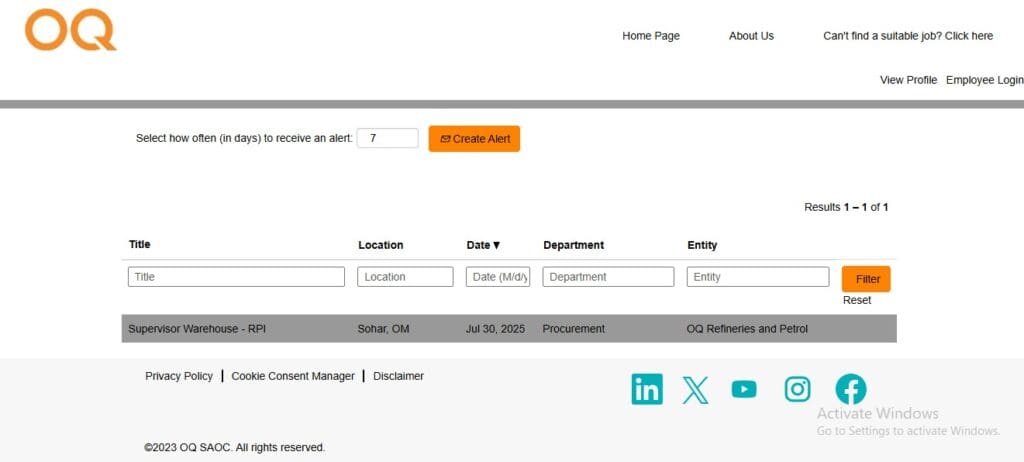Open the Privacy Policy link
Image resolution: width=1024 pixels, height=462 pixels.
179,376
